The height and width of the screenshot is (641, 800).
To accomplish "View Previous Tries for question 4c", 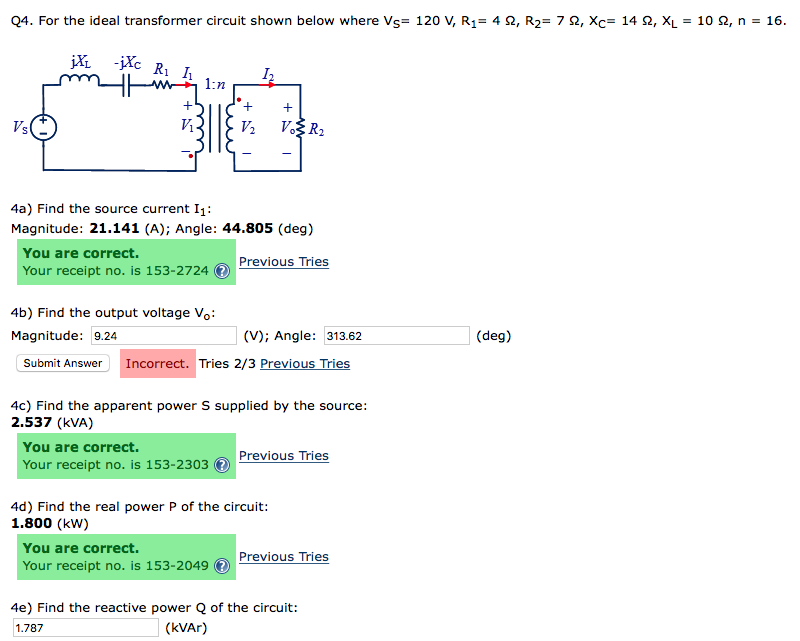I will coord(283,455).
